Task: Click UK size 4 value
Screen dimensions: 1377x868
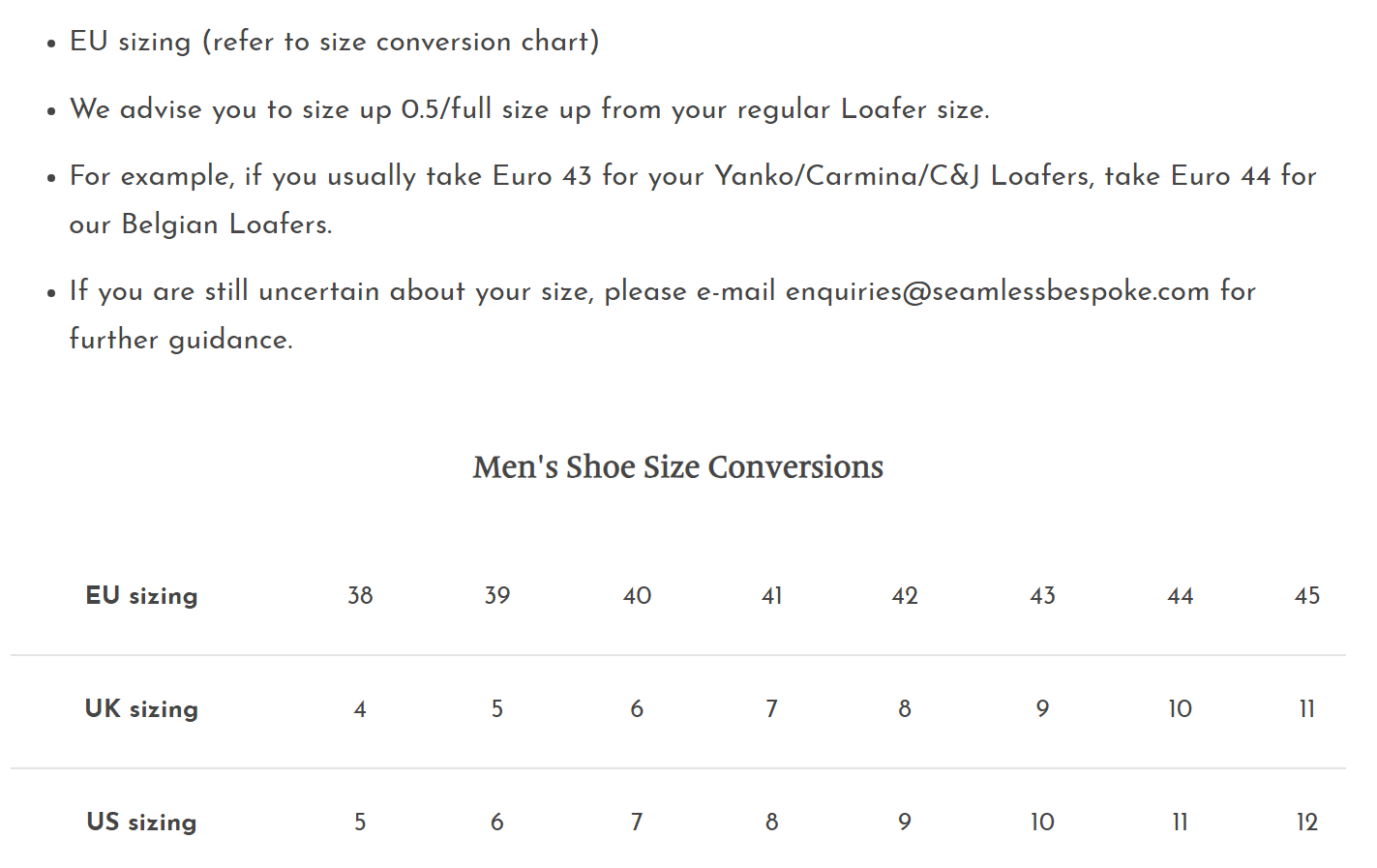Action: coord(360,709)
